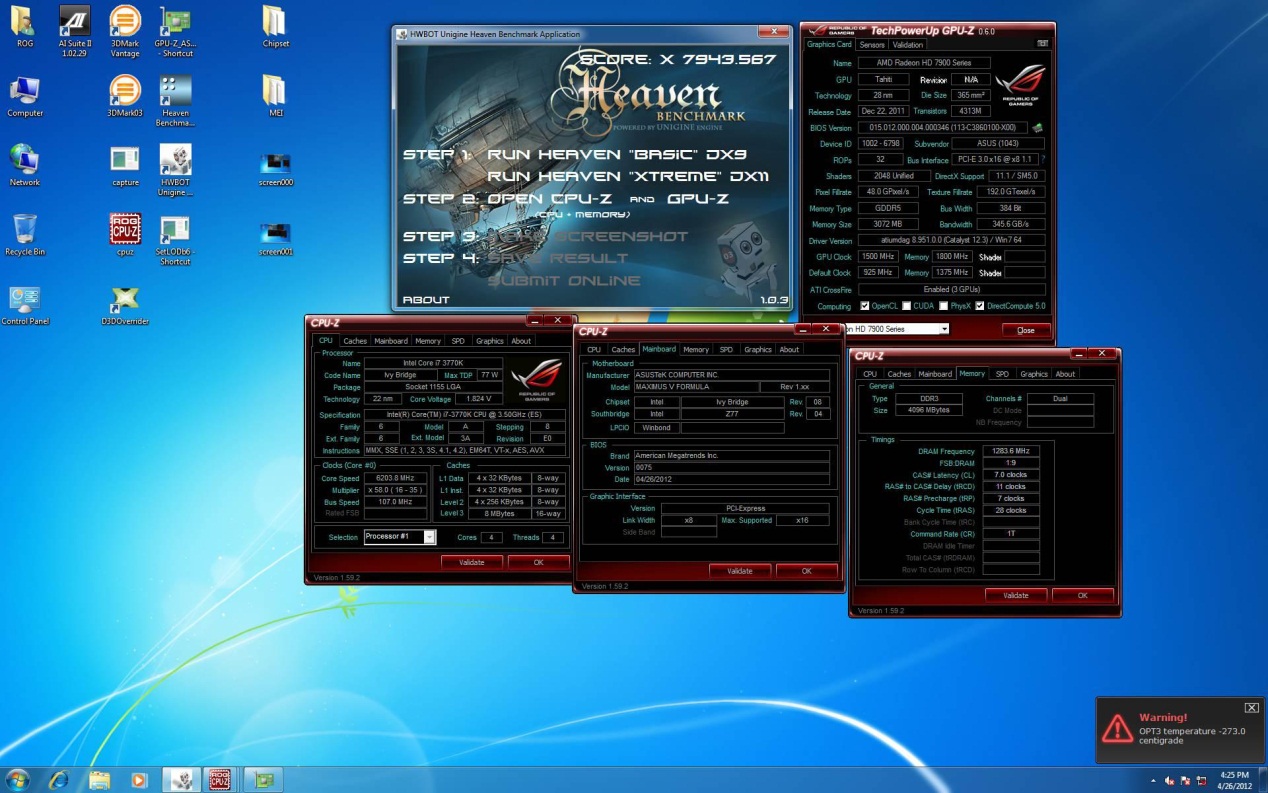This screenshot has width=1268, height=793.
Task: Open Graphics tab in Mainboard CPU-Z window
Action: (758, 349)
